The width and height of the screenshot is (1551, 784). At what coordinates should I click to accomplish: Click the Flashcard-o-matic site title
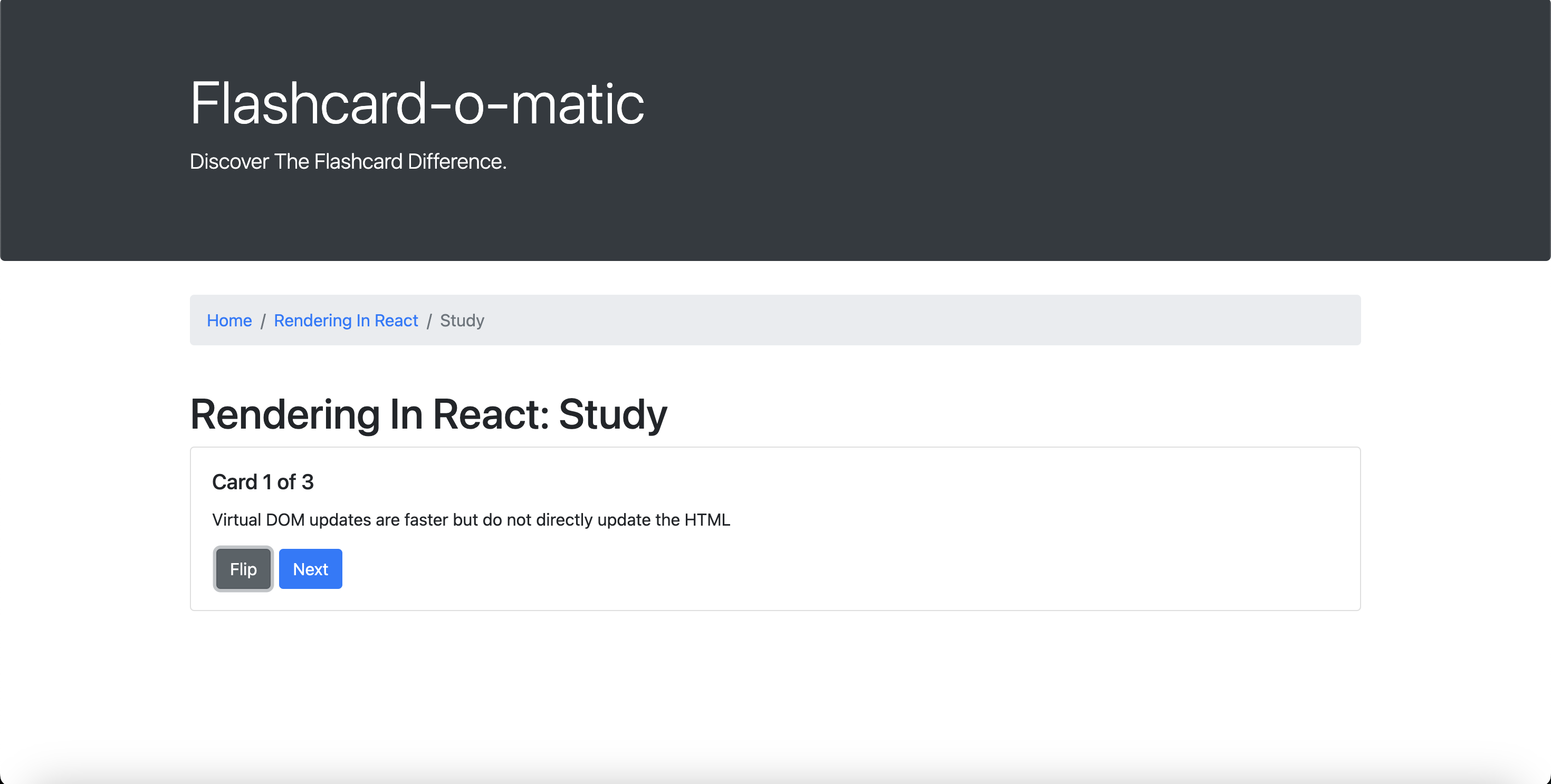coord(417,102)
